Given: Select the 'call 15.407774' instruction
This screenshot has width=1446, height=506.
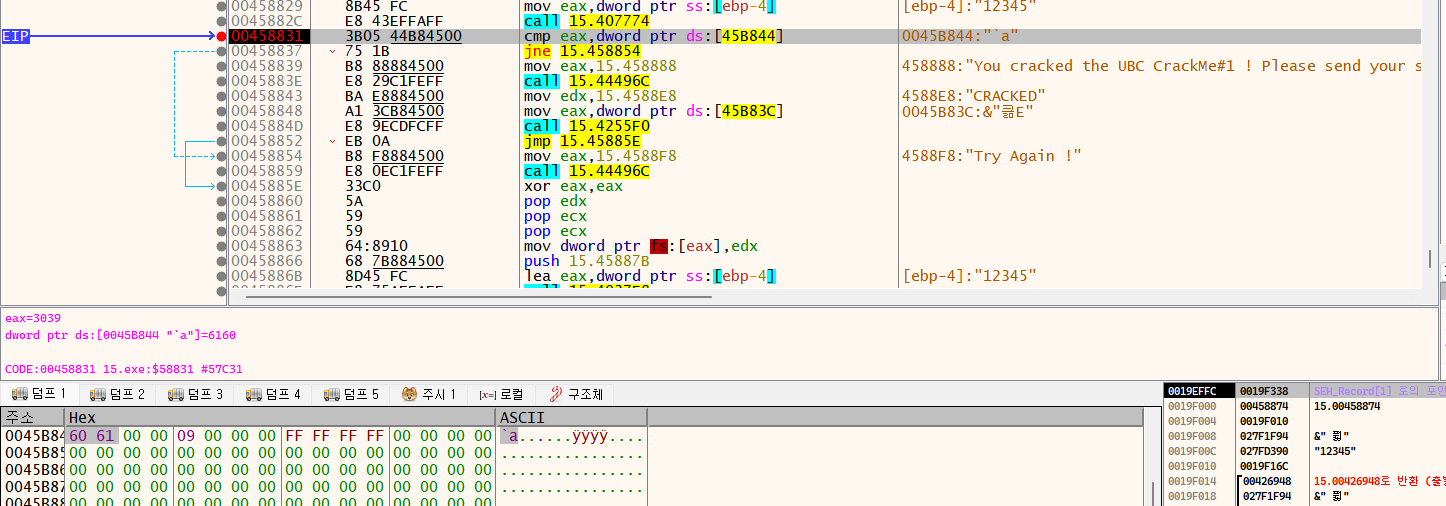Looking at the screenshot, I should [586, 21].
